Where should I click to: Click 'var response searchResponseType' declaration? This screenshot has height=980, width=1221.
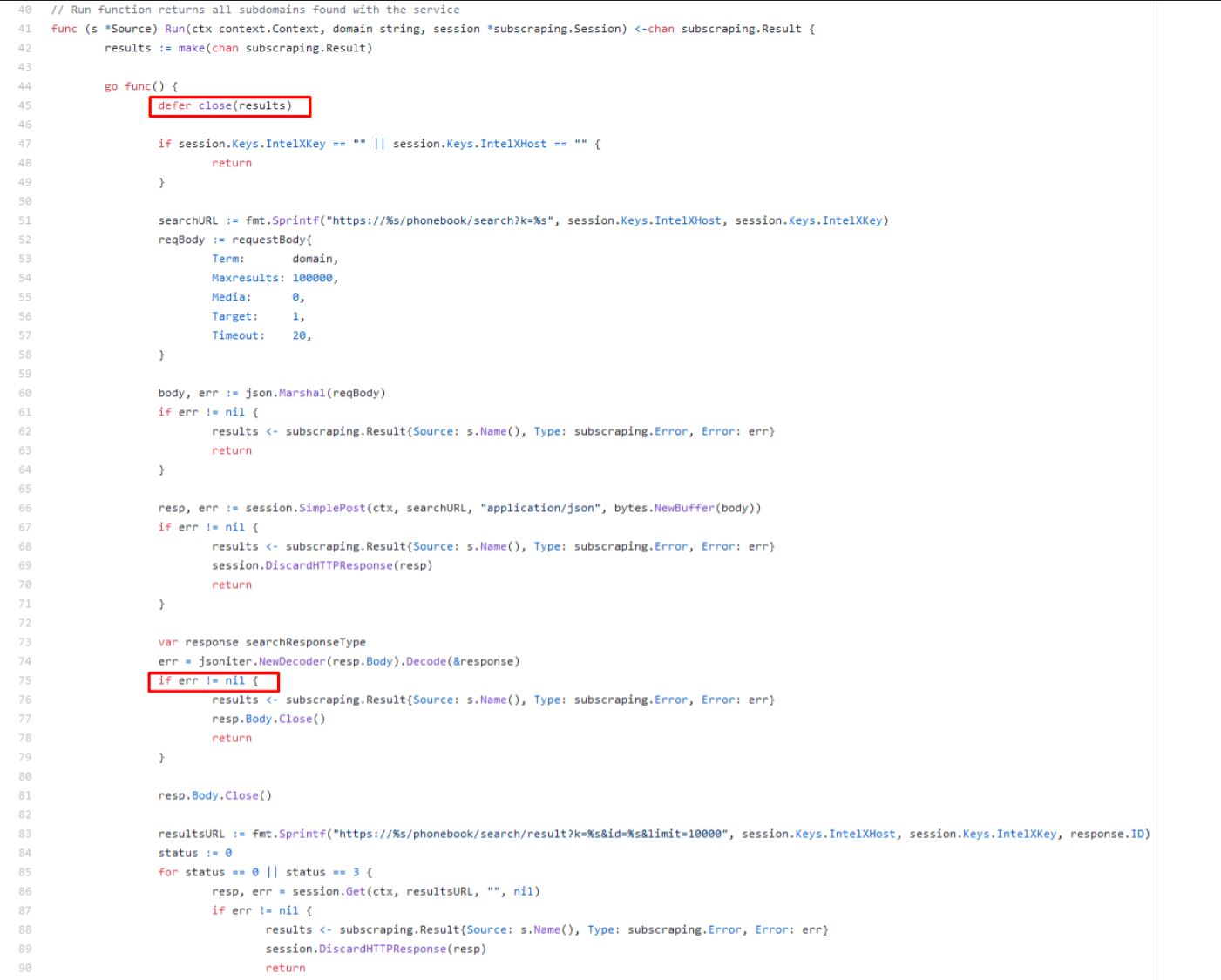262,642
